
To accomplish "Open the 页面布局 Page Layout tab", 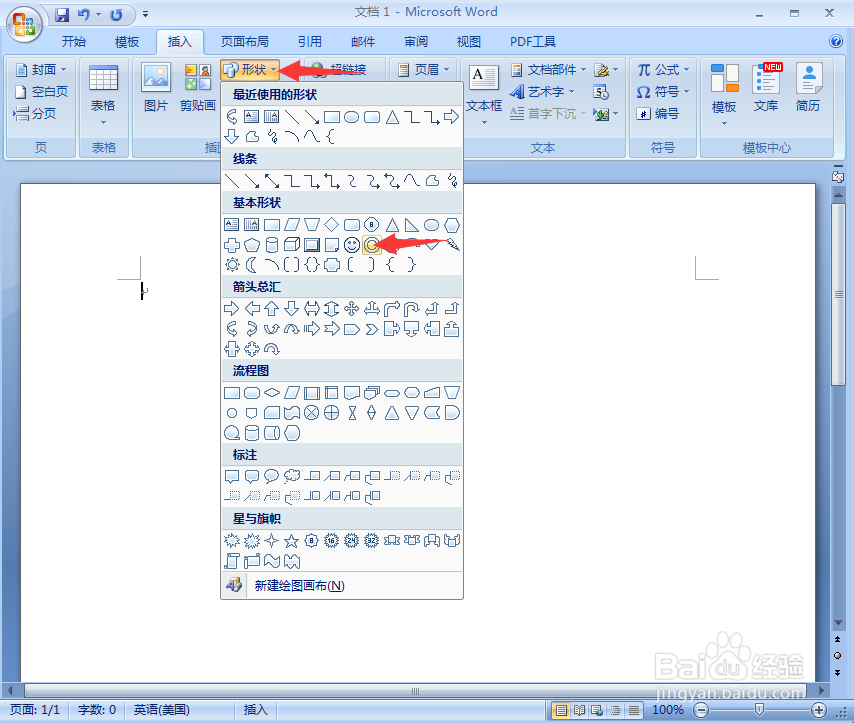I will pyautogui.click(x=245, y=41).
